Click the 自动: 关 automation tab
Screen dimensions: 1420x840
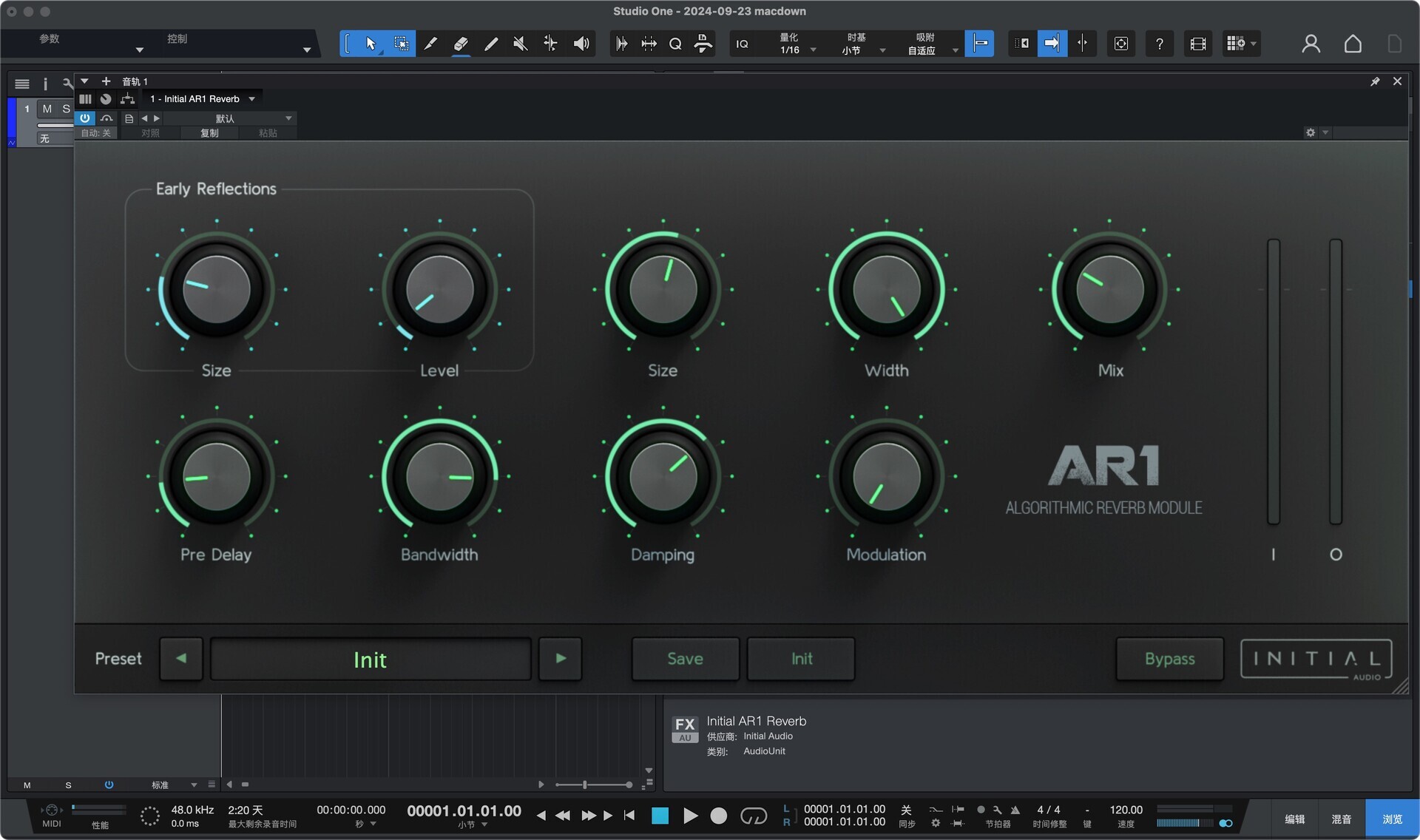click(95, 133)
